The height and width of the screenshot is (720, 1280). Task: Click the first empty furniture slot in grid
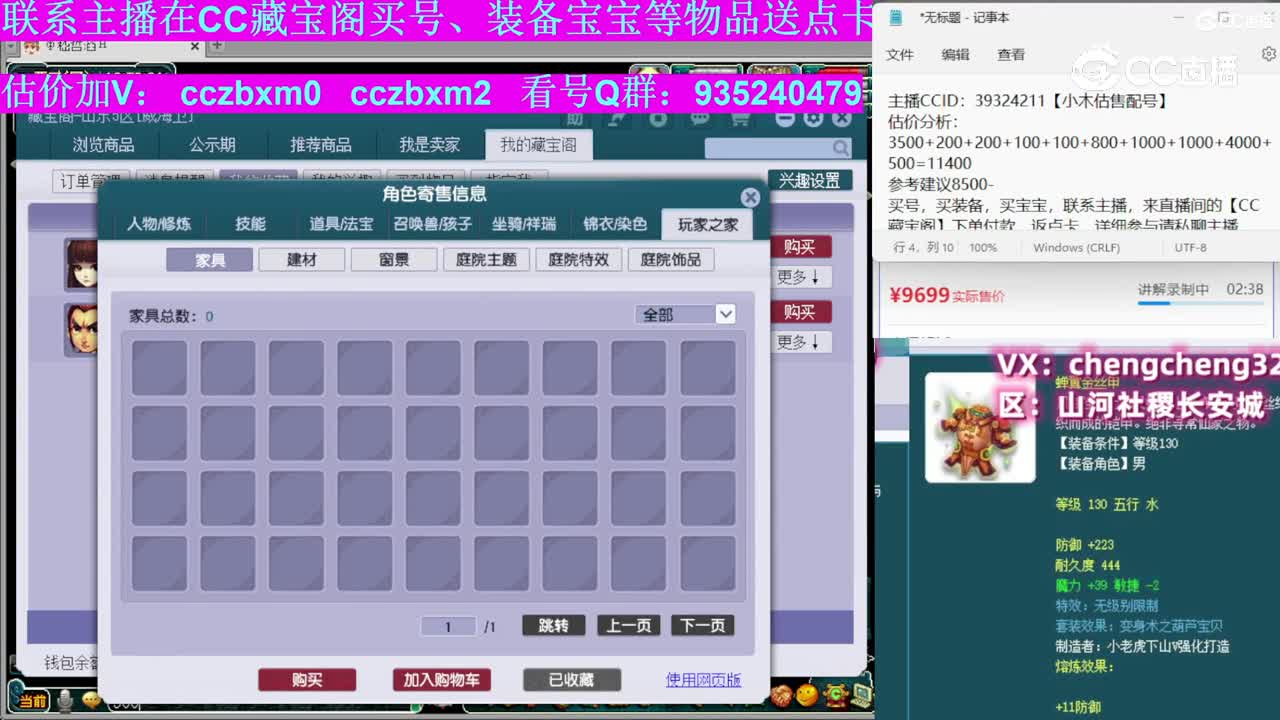[x=159, y=368]
